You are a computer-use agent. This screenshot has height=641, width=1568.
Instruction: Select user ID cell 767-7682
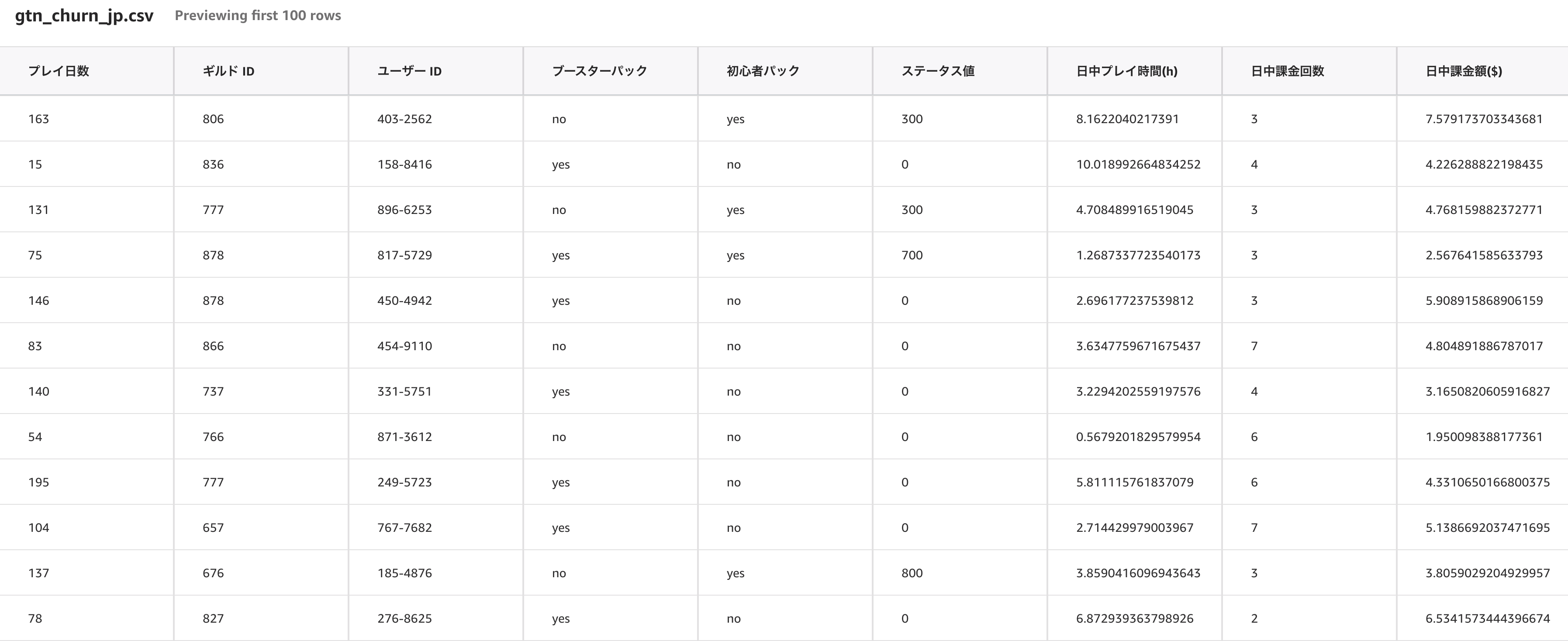pos(404,528)
